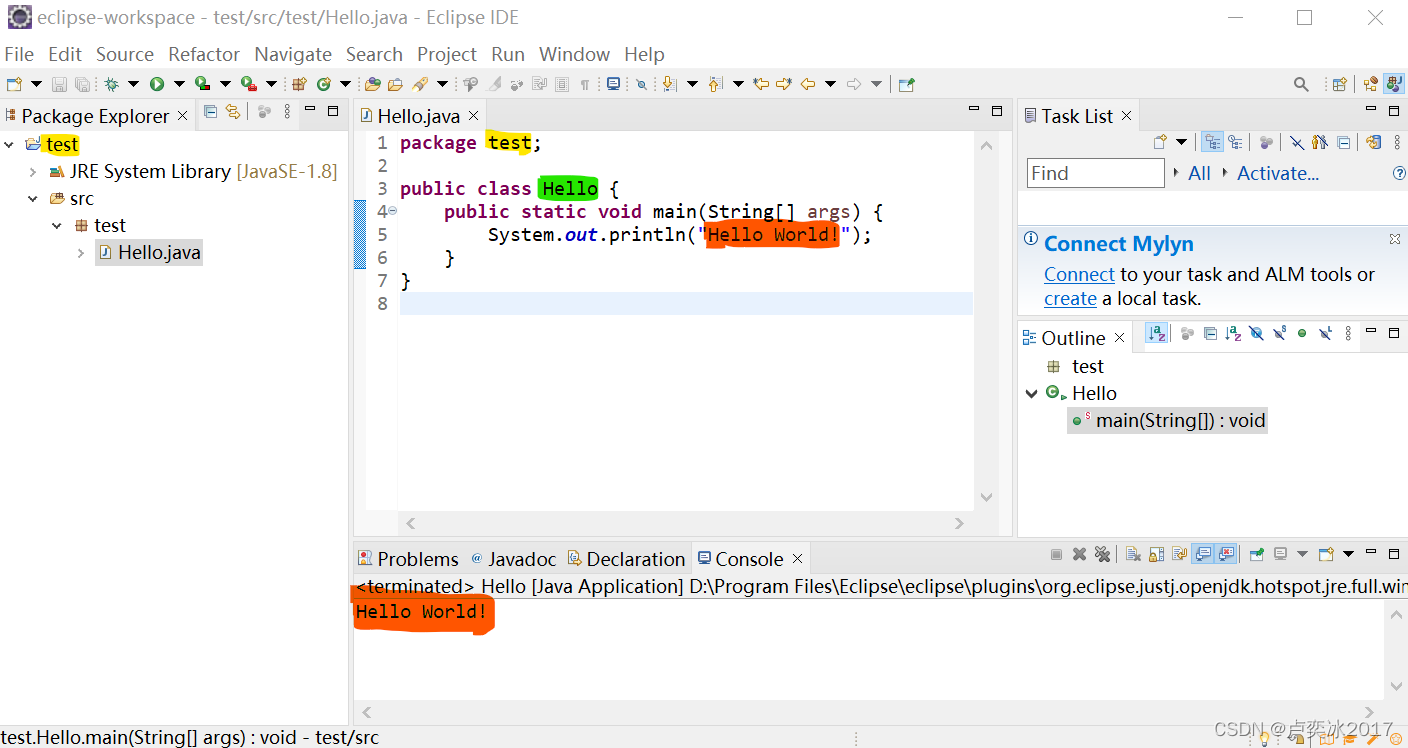The width and height of the screenshot is (1408, 748).
Task: Open the Navigate menu
Action: click(293, 54)
